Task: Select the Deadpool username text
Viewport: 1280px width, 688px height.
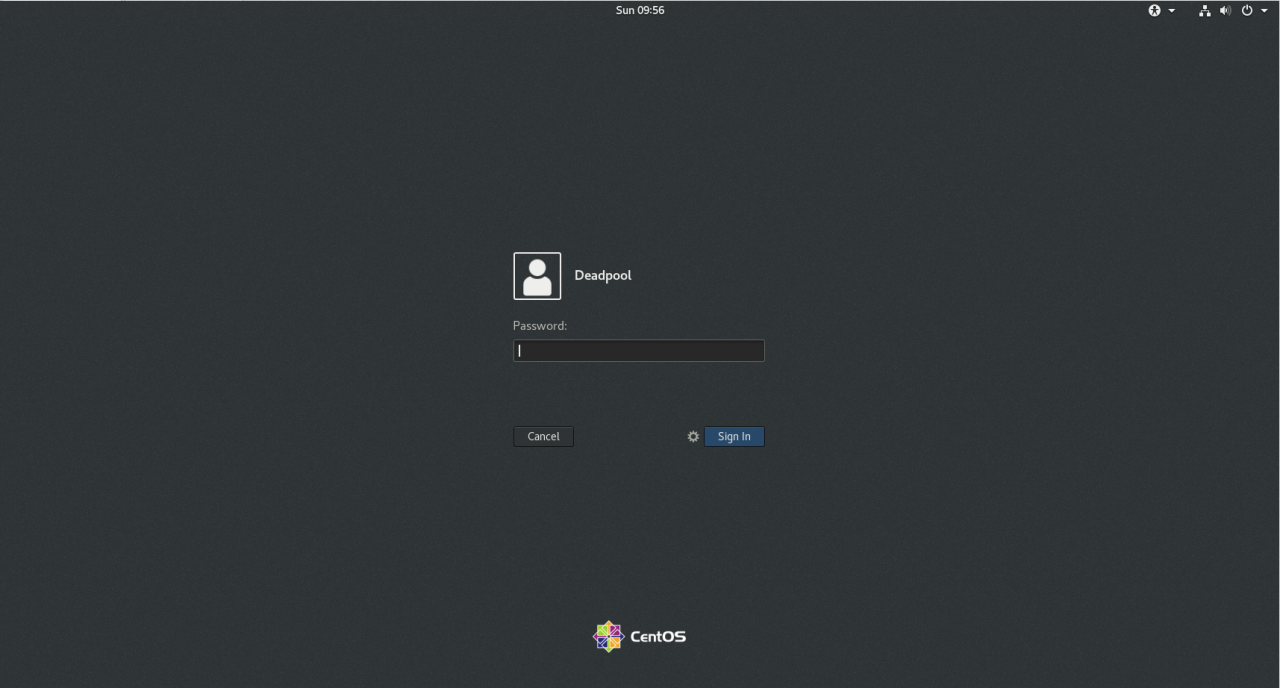Action: [x=602, y=275]
